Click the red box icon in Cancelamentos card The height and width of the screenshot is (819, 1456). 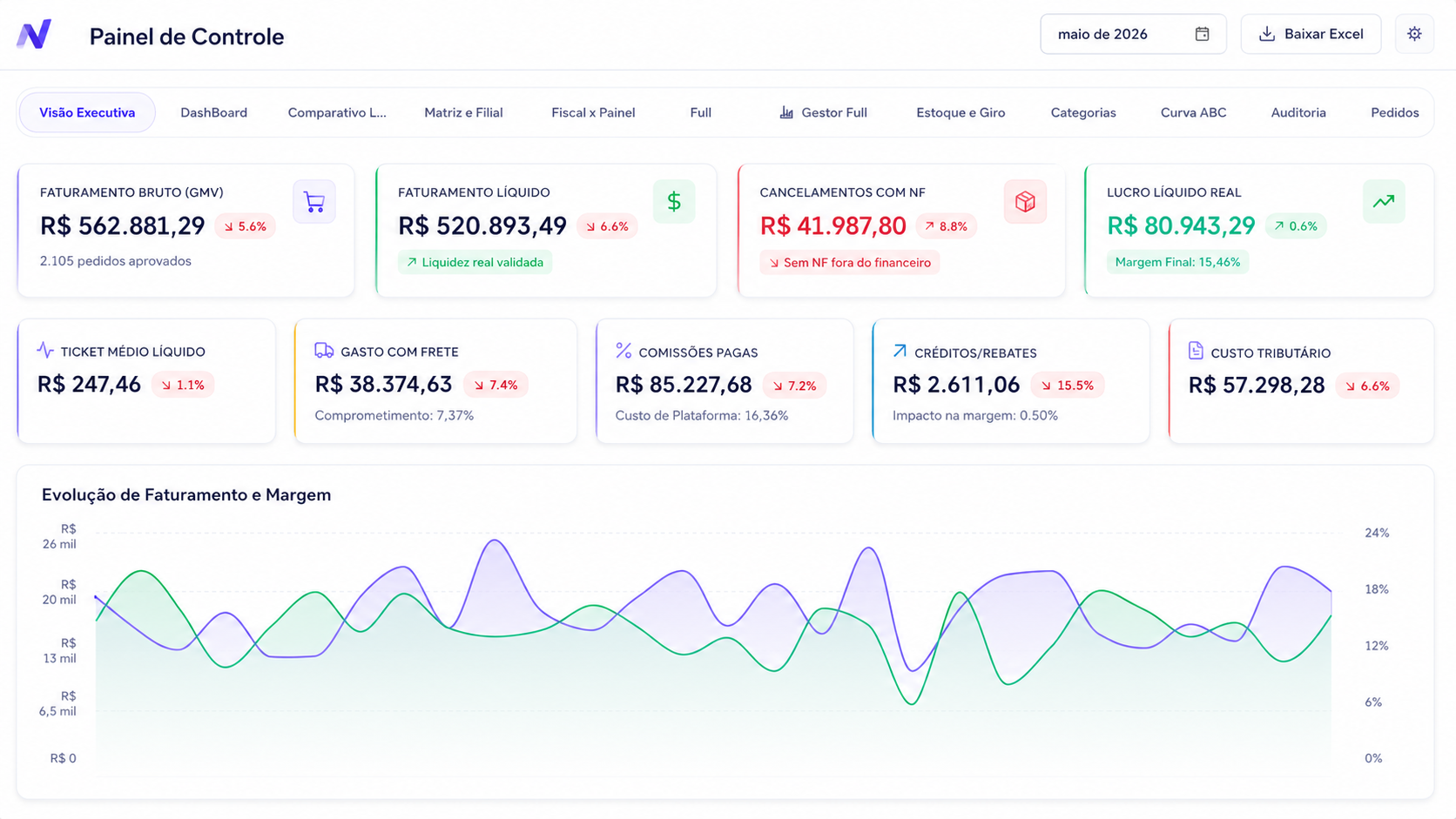tap(1025, 202)
